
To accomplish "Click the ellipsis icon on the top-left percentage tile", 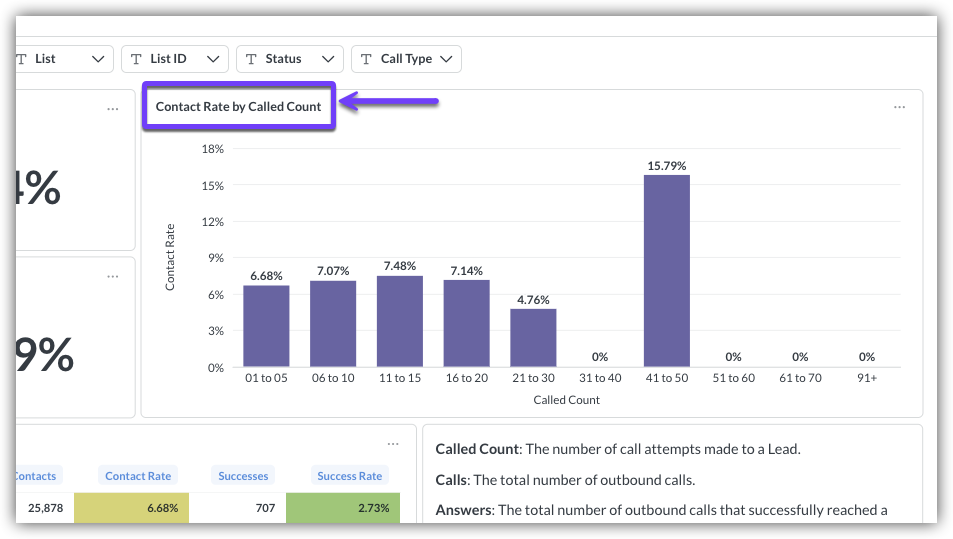I will [x=113, y=109].
